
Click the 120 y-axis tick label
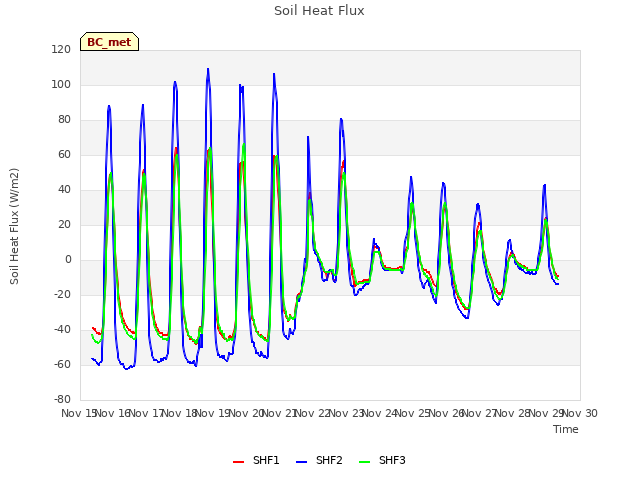[61, 49]
